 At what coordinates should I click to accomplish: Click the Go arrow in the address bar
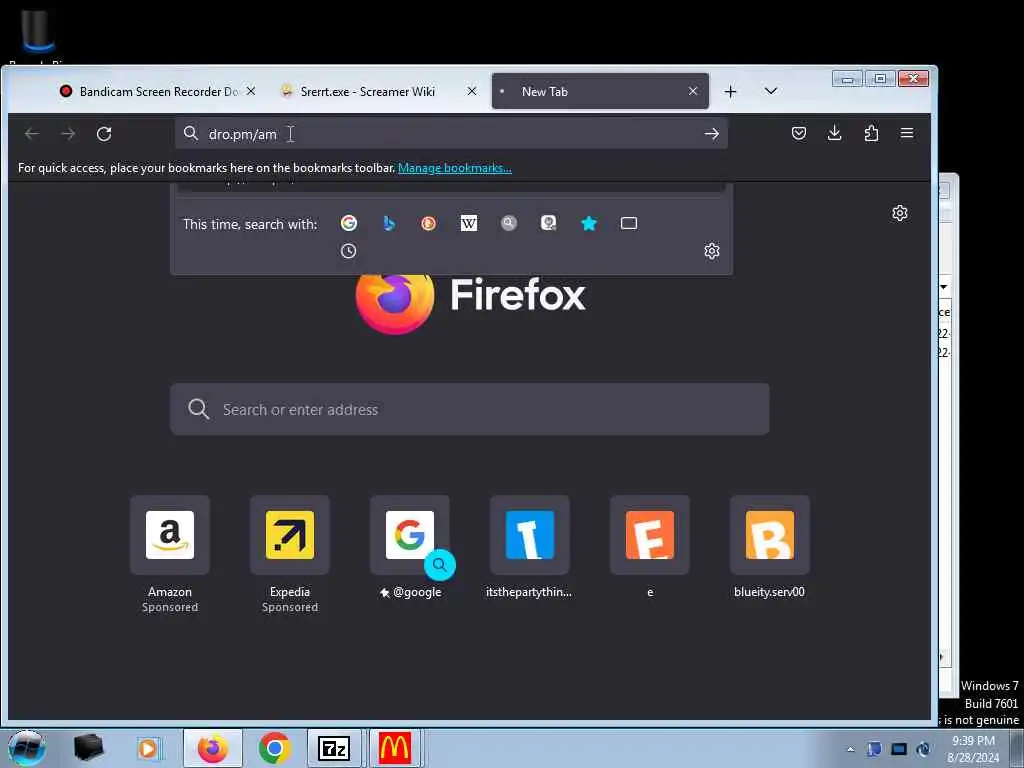(712, 134)
